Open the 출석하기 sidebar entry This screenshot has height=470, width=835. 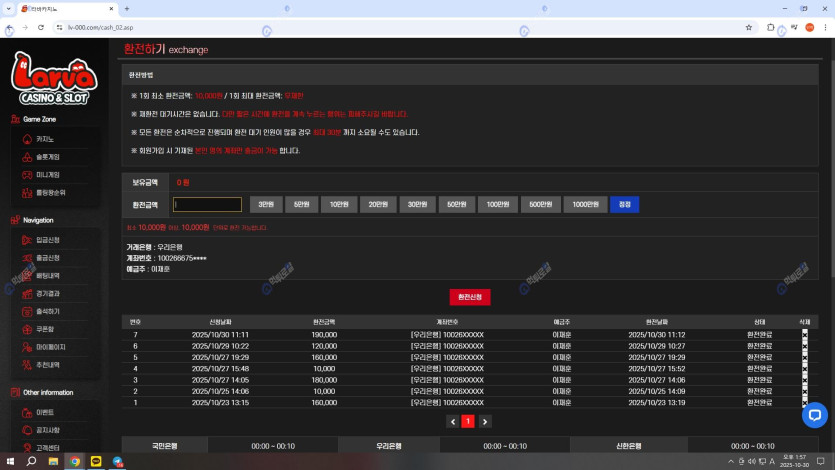pos(48,311)
